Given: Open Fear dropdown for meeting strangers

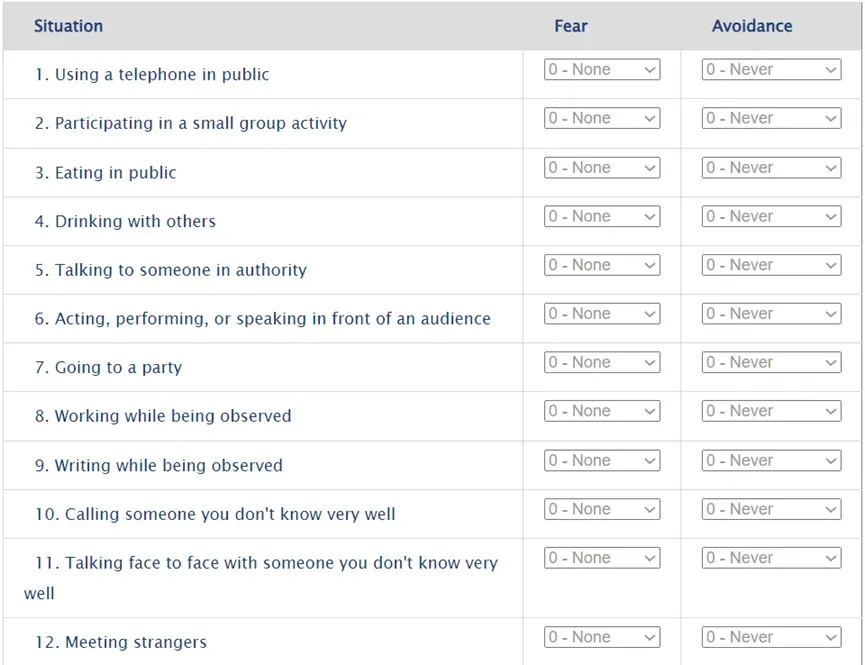Looking at the screenshot, I should [x=602, y=637].
